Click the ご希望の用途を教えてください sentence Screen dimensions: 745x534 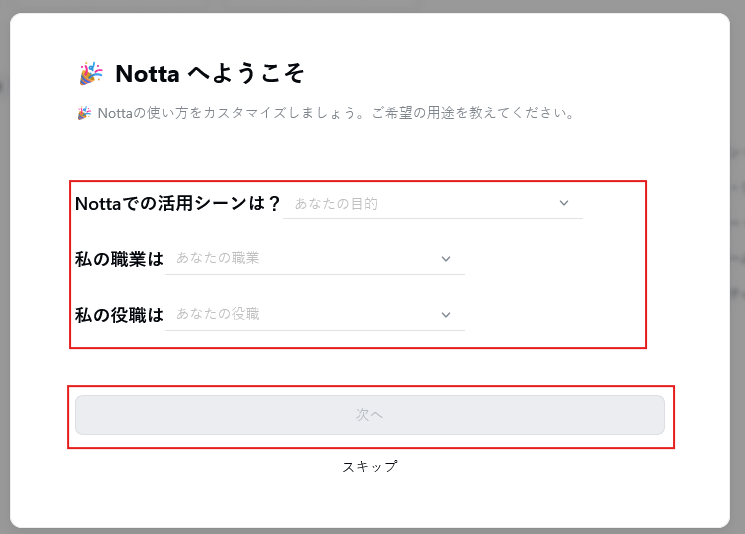[x=473, y=113]
